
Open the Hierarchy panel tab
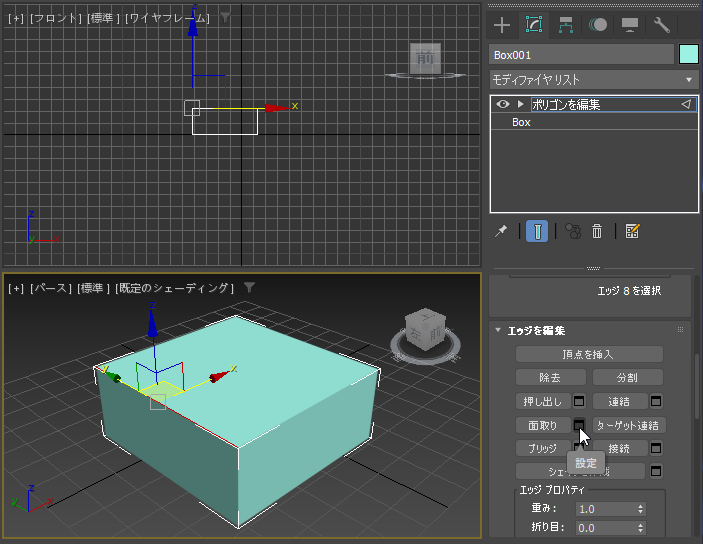[x=566, y=25]
